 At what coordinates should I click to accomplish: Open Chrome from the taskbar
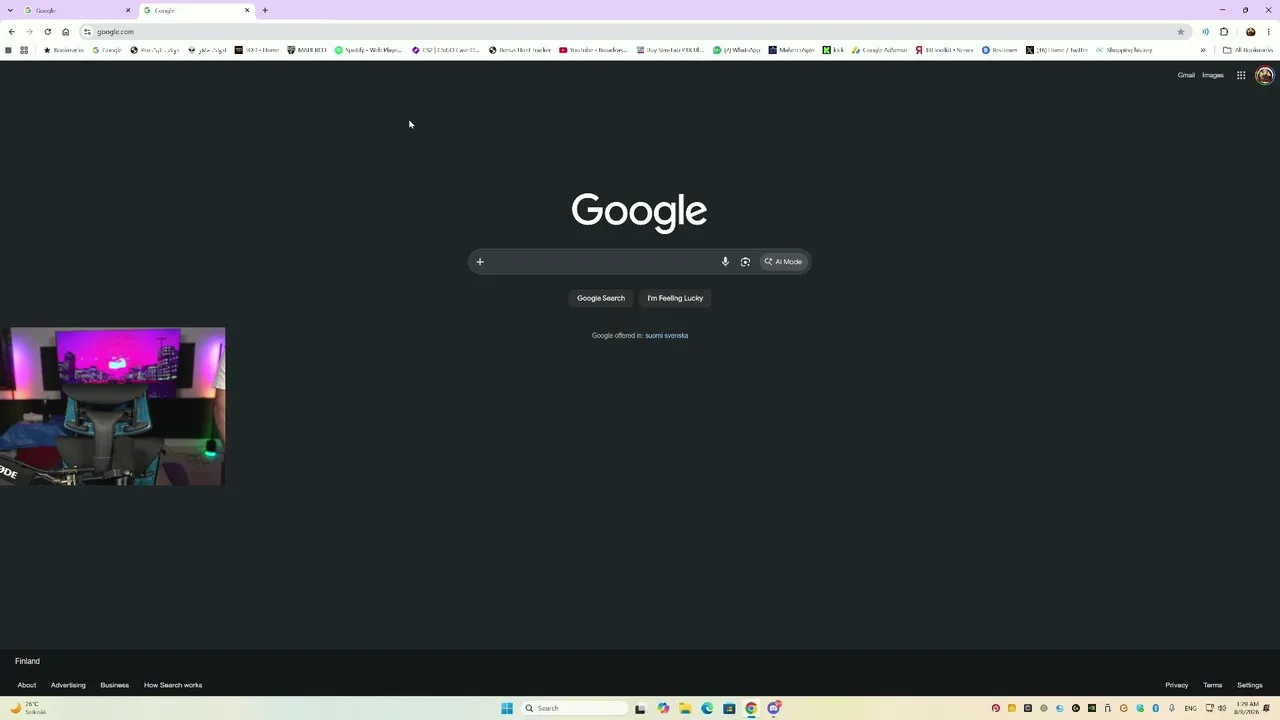tap(751, 708)
